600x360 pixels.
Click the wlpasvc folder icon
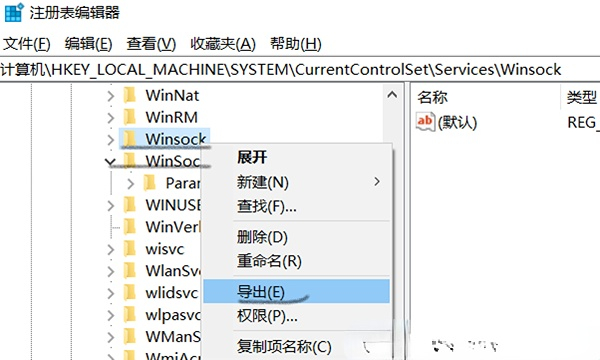[x=130, y=315]
